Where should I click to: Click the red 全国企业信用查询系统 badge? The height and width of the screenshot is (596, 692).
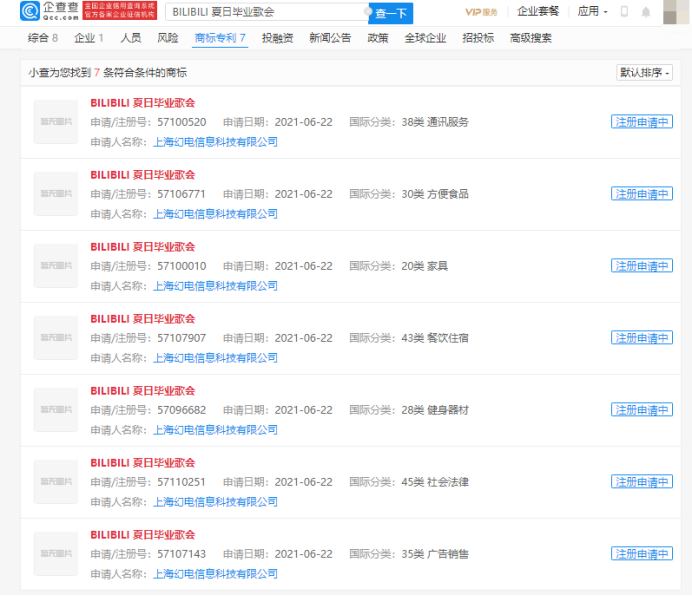[x=120, y=11]
